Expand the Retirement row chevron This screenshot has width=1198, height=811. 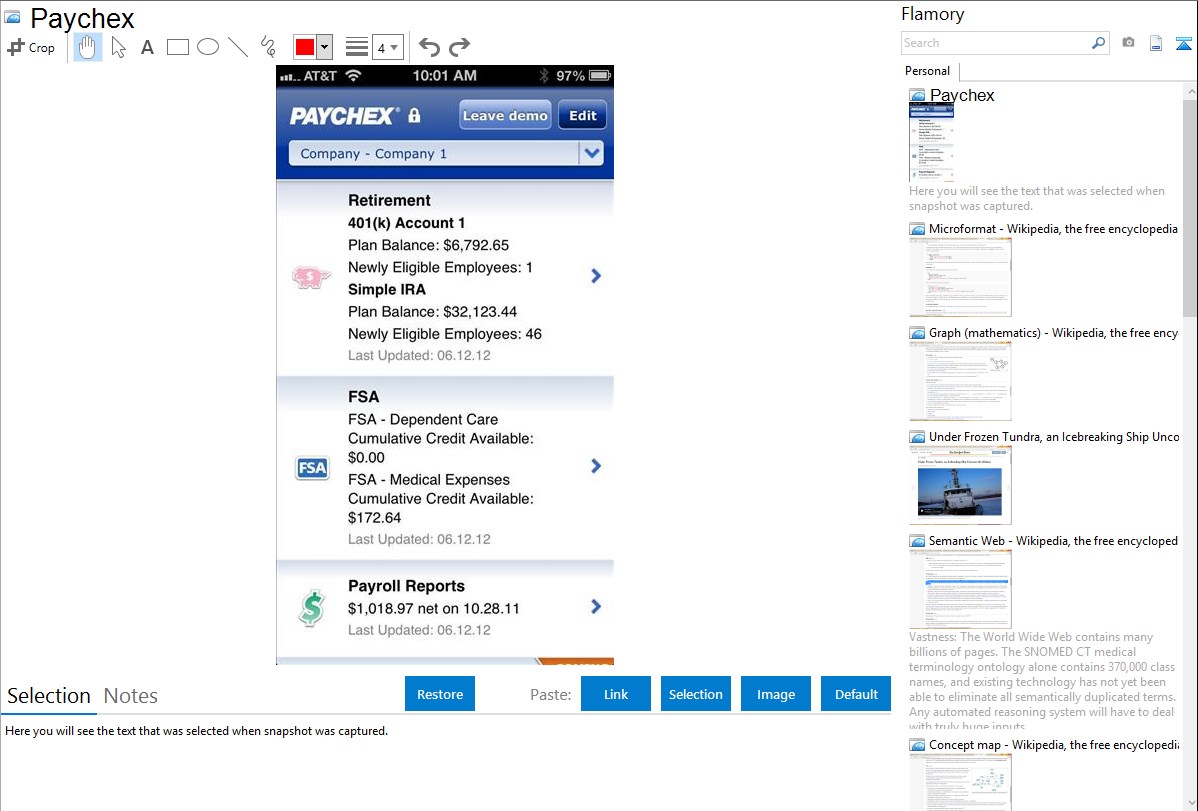coord(596,276)
